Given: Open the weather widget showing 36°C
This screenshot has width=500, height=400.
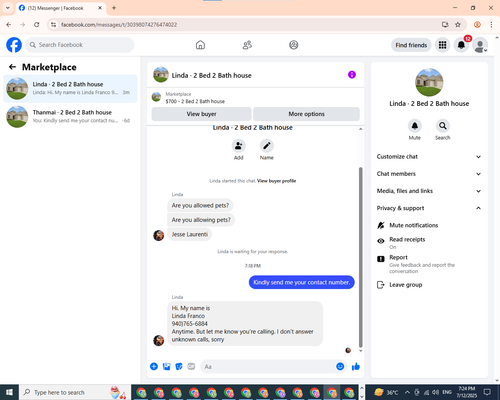Looking at the screenshot, I should [386, 392].
